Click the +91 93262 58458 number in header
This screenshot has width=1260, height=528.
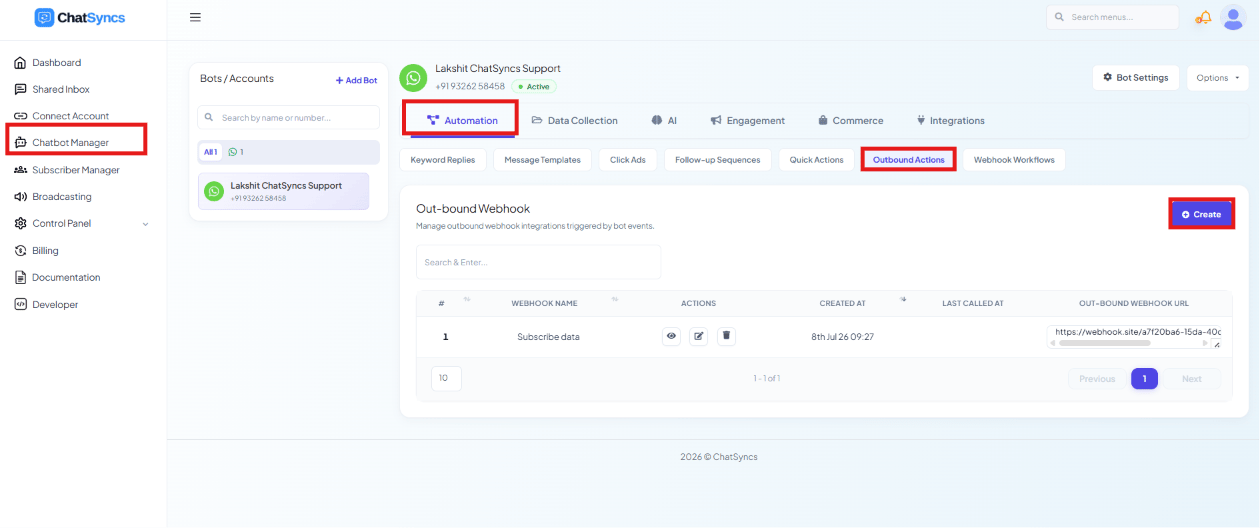470,87
